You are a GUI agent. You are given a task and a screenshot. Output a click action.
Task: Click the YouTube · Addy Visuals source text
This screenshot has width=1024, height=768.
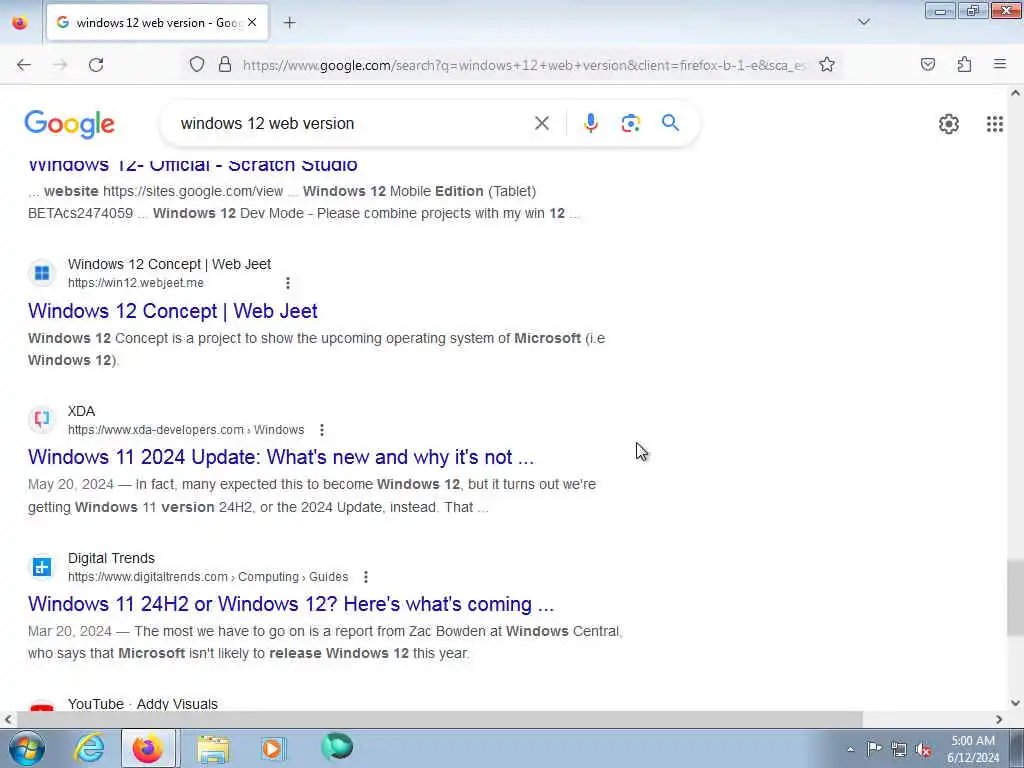click(143, 704)
